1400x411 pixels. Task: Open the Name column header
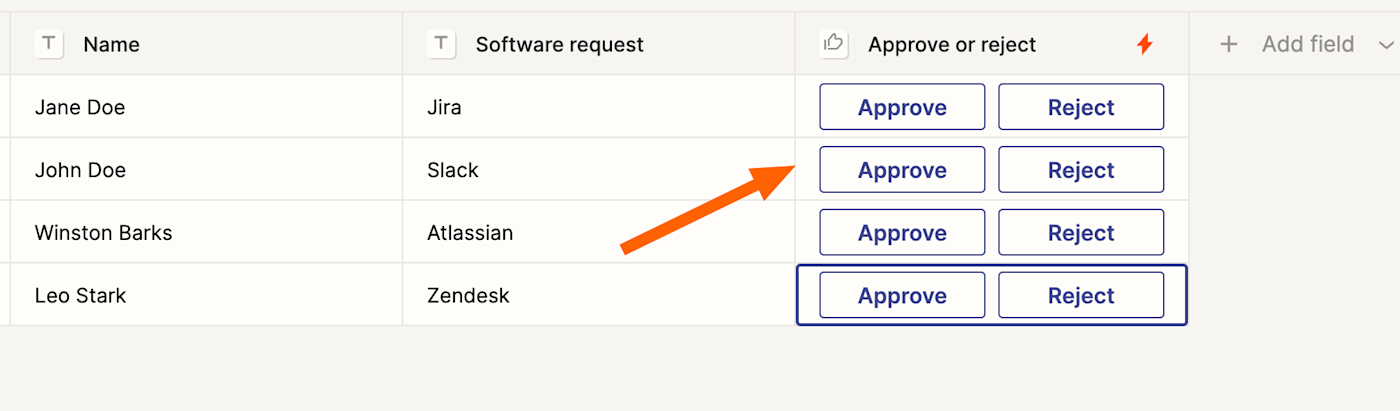206,44
